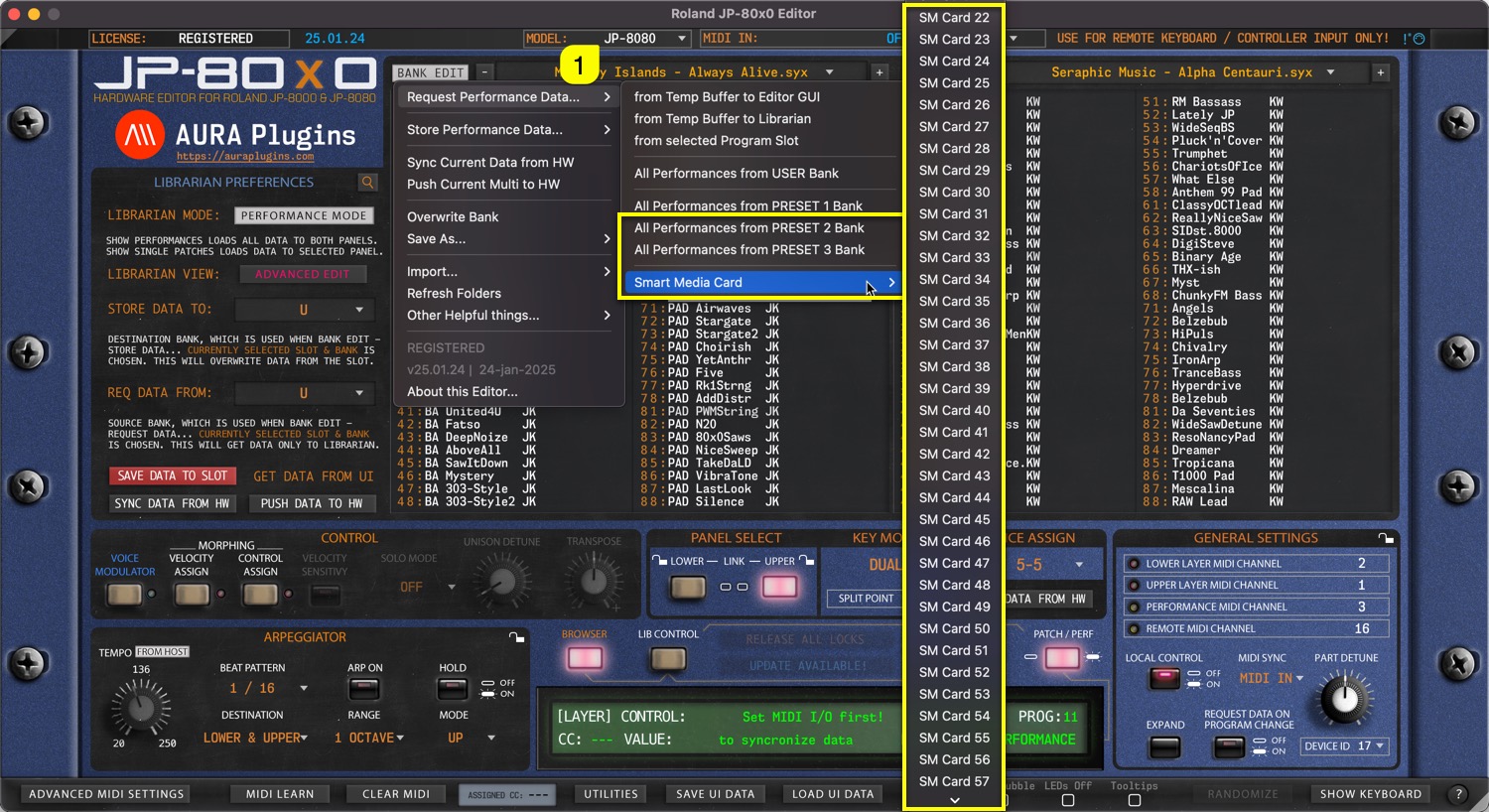Open the auraplugins.com link

(x=245, y=157)
